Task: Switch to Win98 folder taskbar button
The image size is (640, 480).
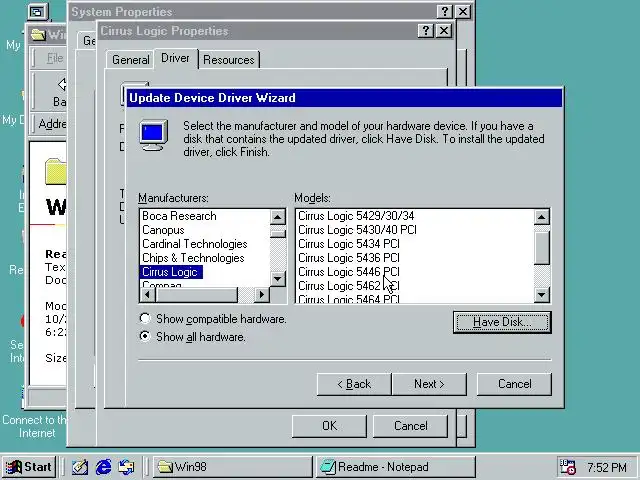Action: pos(233,467)
